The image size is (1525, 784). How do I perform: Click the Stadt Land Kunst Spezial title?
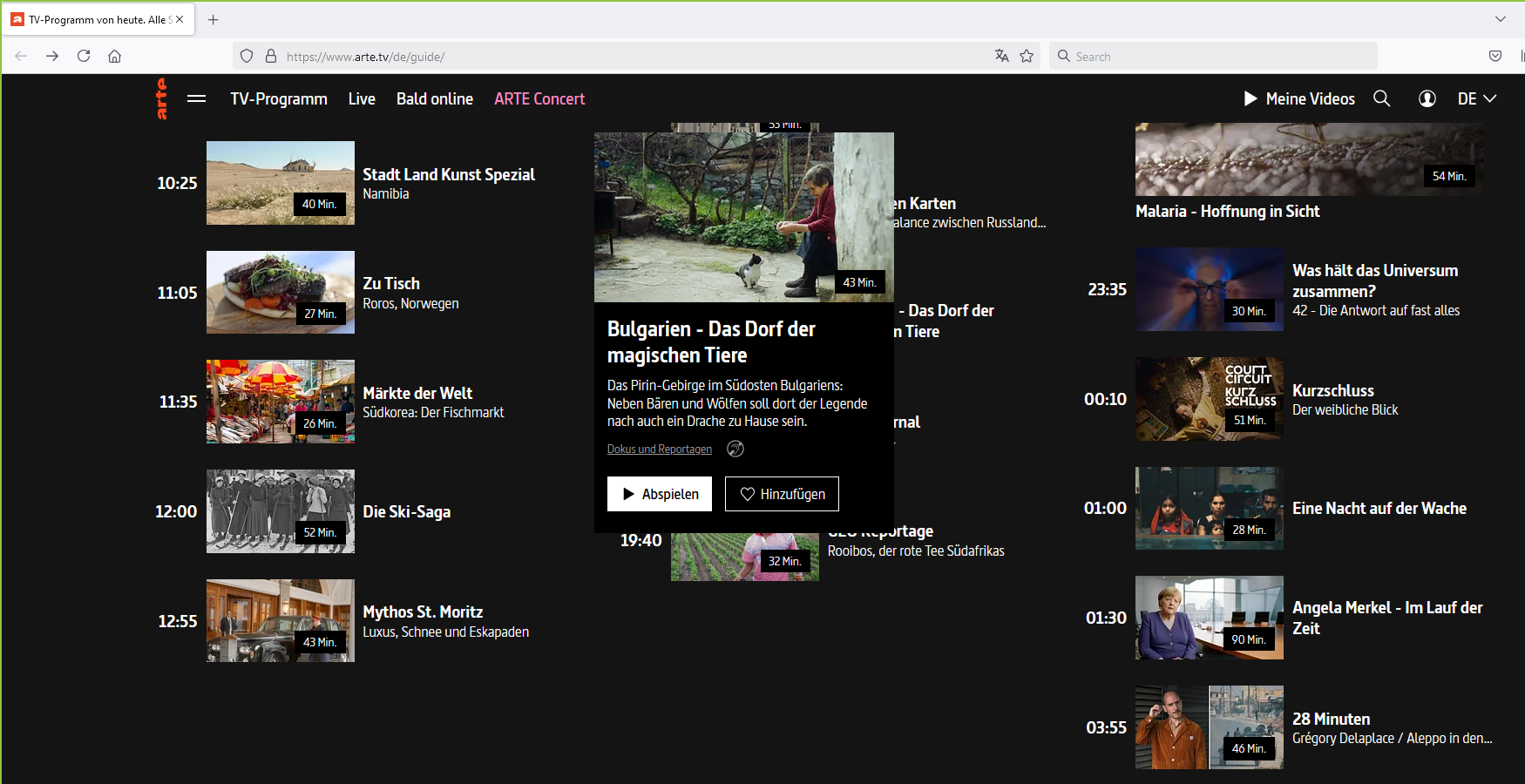click(449, 174)
